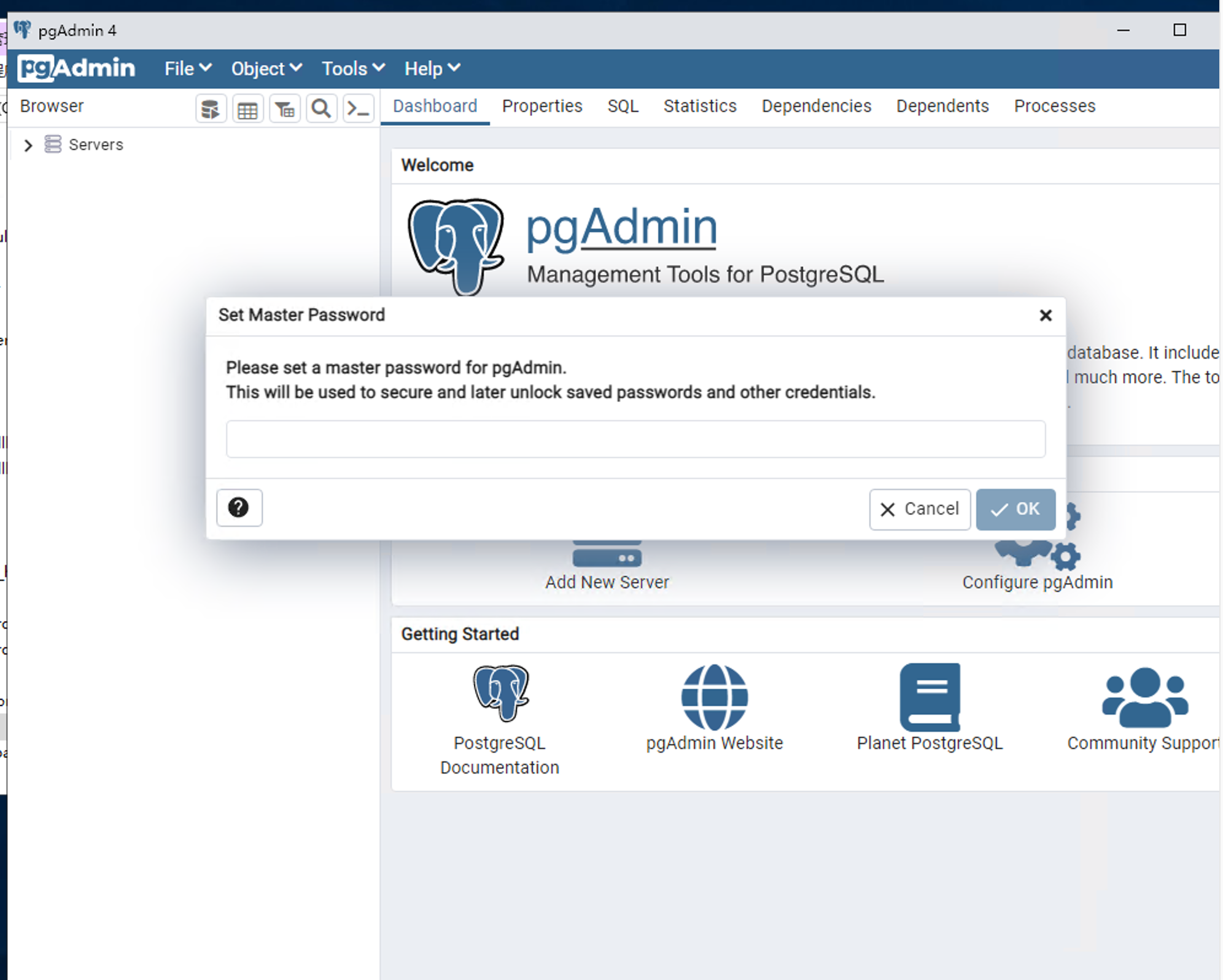1223x980 pixels.
Task: Switch to the Properties tab
Action: tap(542, 106)
